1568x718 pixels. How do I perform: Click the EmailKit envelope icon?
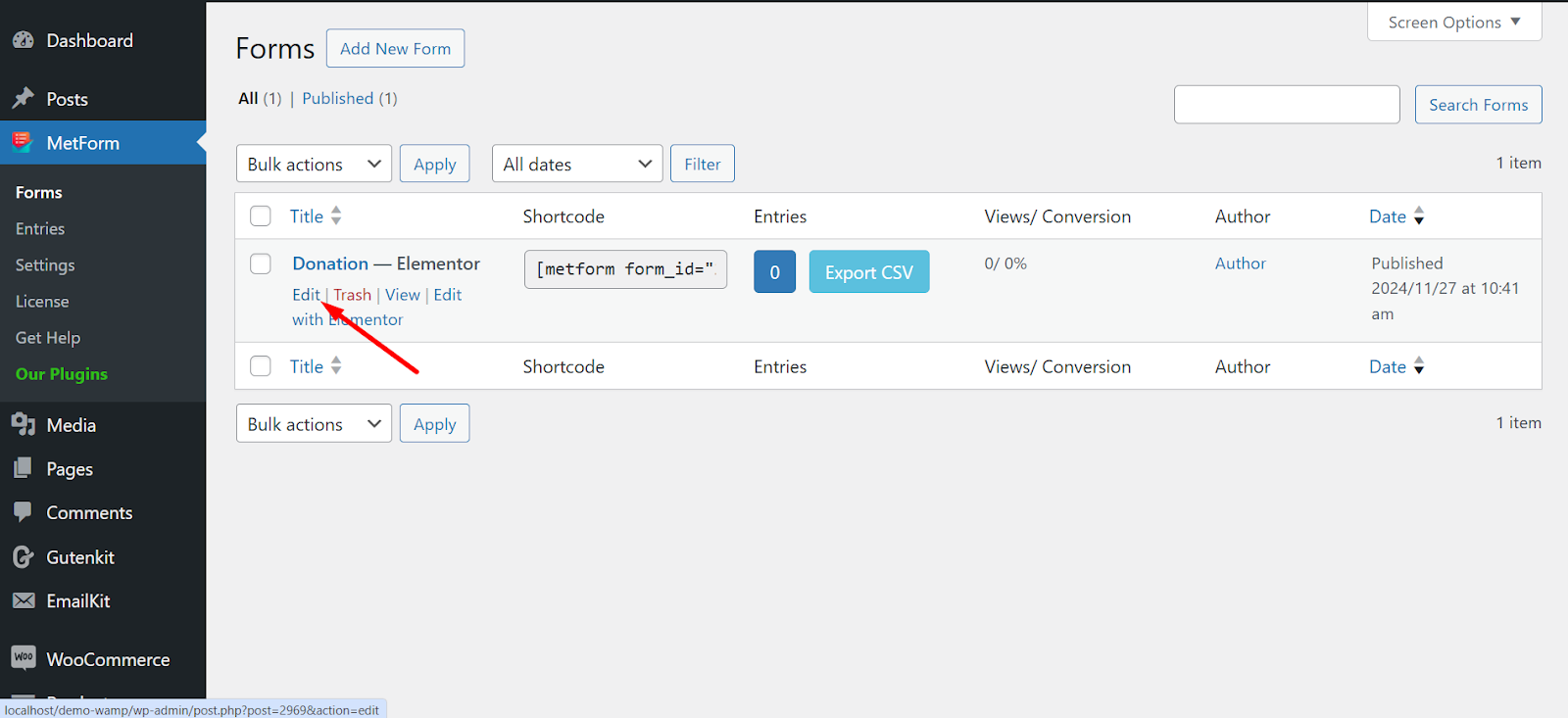point(24,600)
